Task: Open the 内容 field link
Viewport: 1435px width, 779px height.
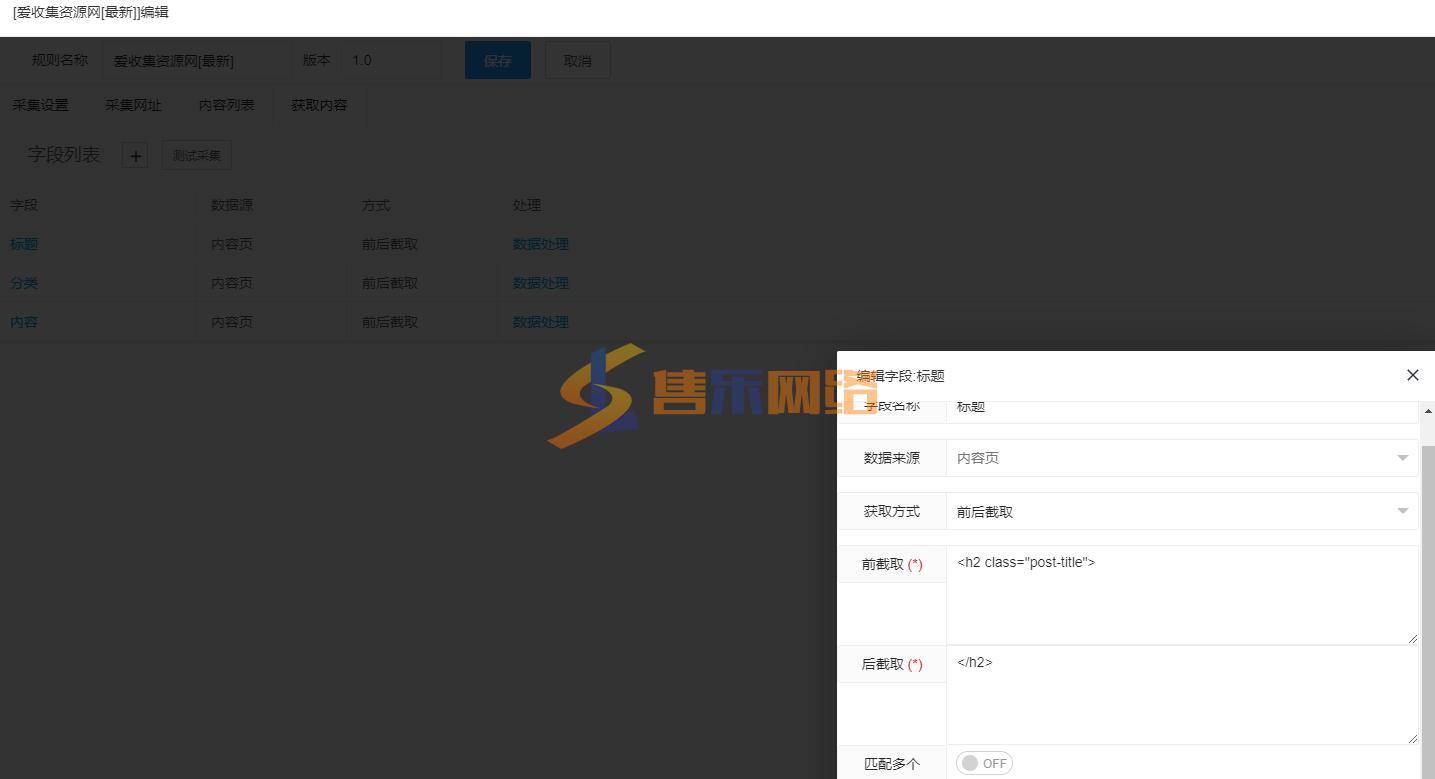Action: tap(24, 322)
